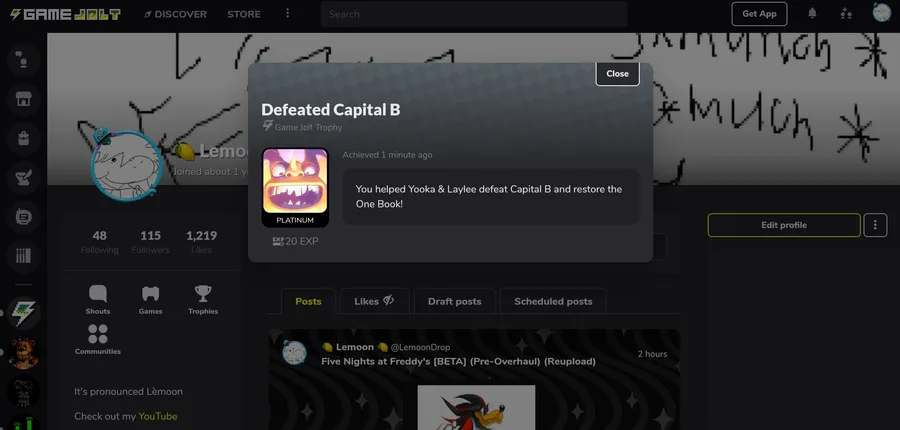Select the Scheduled posts tab
900x430 pixels.
click(x=553, y=301)
